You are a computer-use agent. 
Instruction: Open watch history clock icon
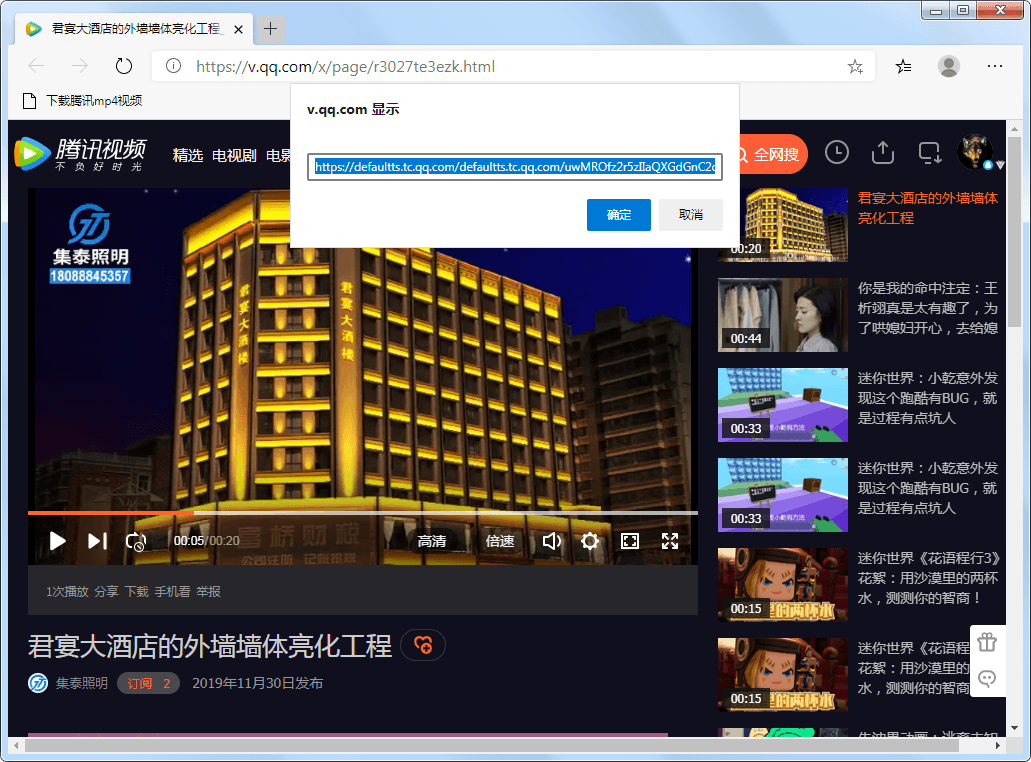point(836,153)
